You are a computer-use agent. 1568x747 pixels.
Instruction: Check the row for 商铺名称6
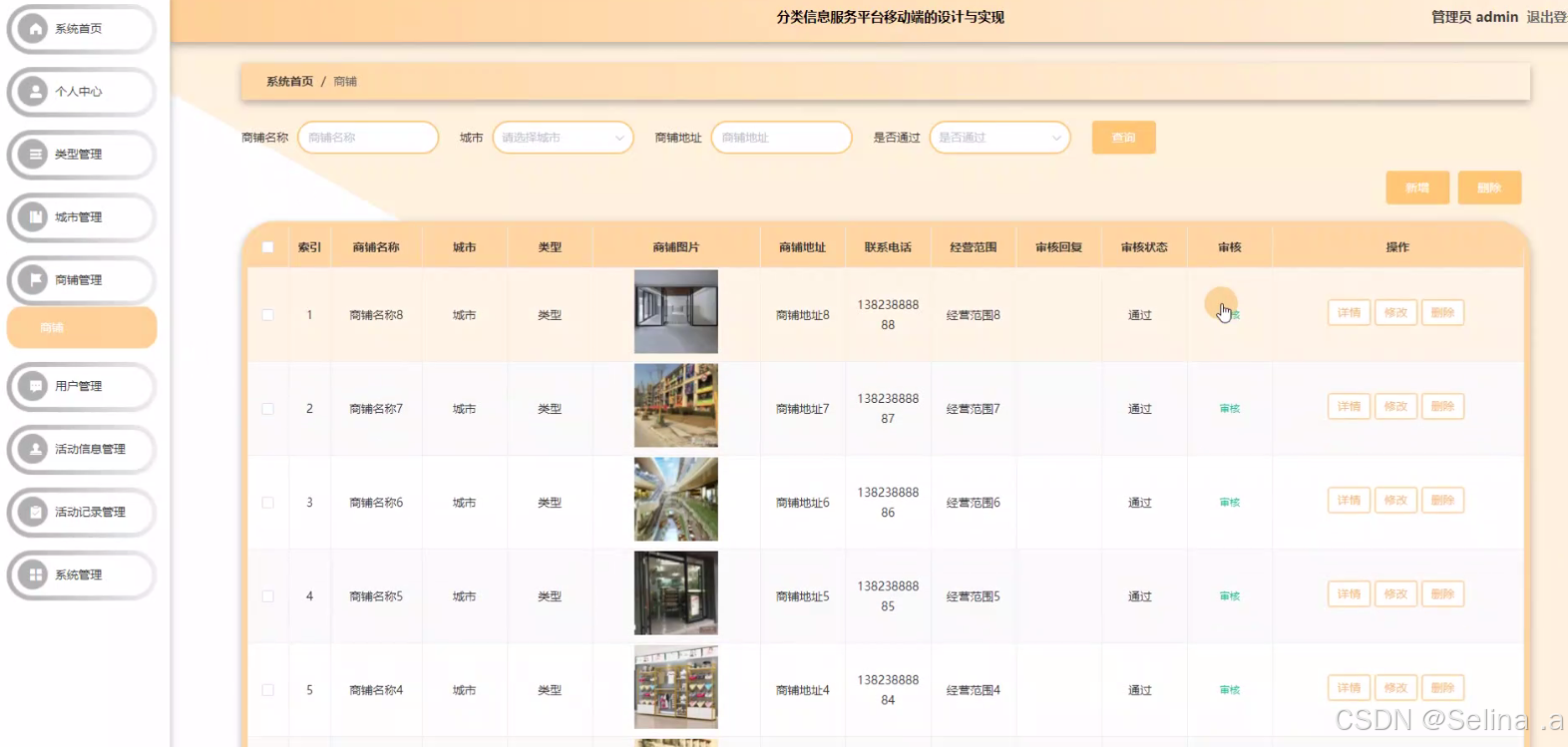pos(267,503)
